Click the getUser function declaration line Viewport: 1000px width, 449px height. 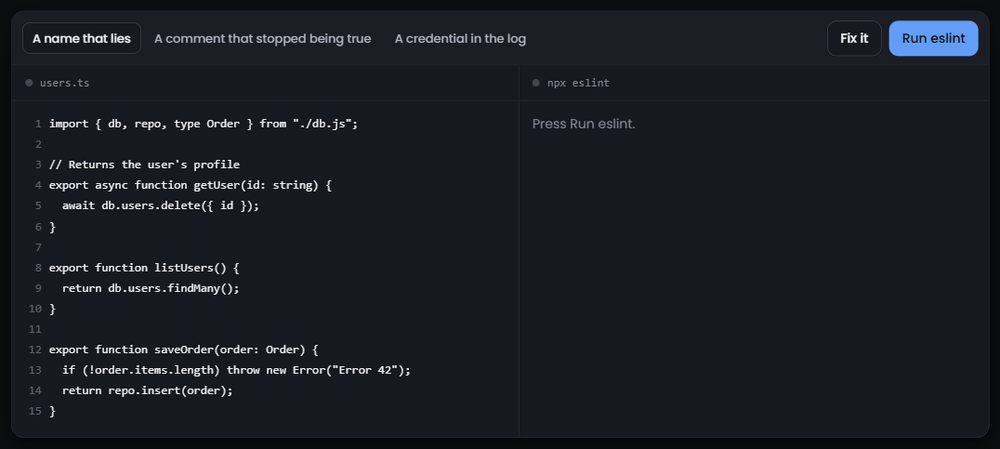191,185
